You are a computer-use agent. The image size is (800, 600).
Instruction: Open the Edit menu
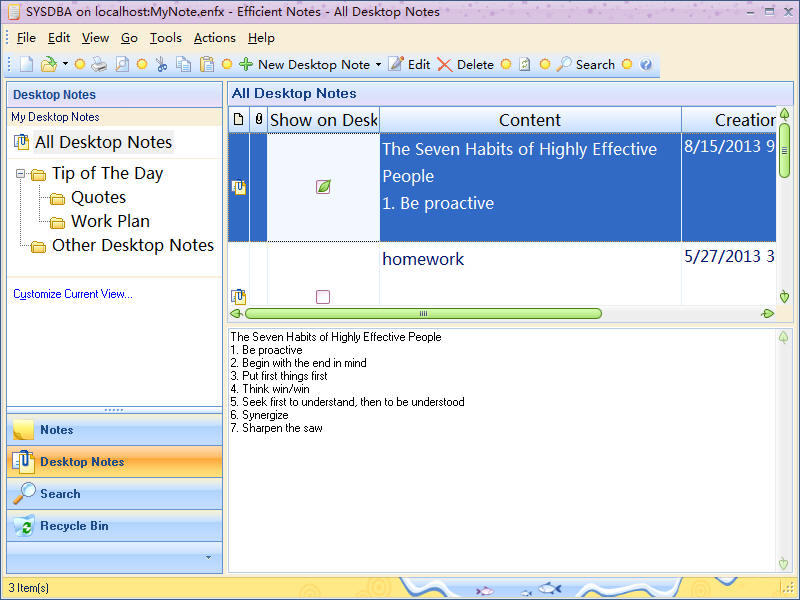coord(59,38)
